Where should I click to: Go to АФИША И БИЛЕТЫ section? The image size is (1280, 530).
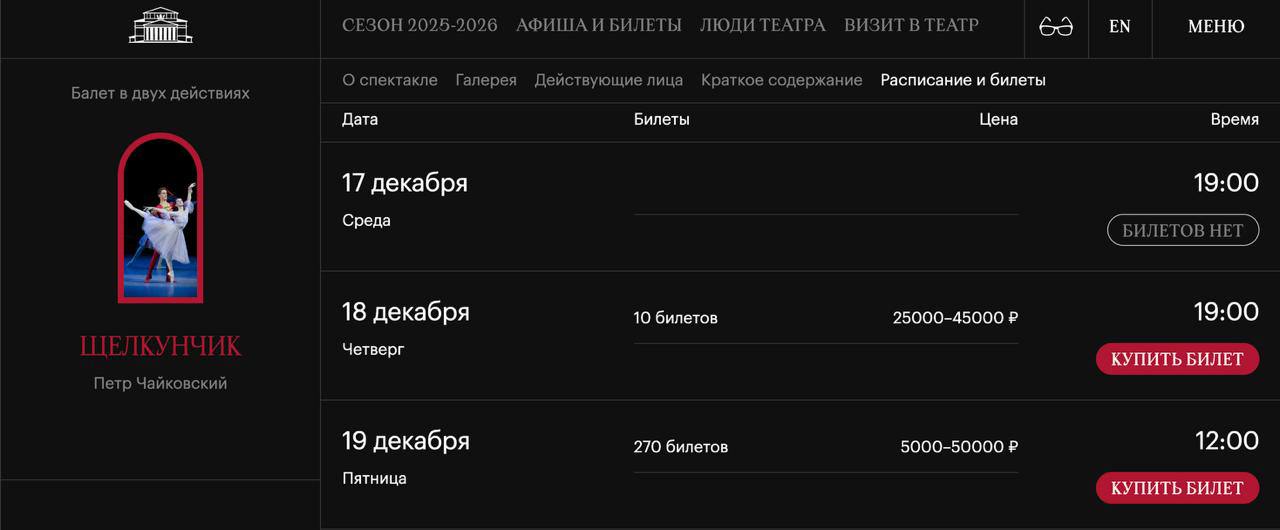point(598,26)
